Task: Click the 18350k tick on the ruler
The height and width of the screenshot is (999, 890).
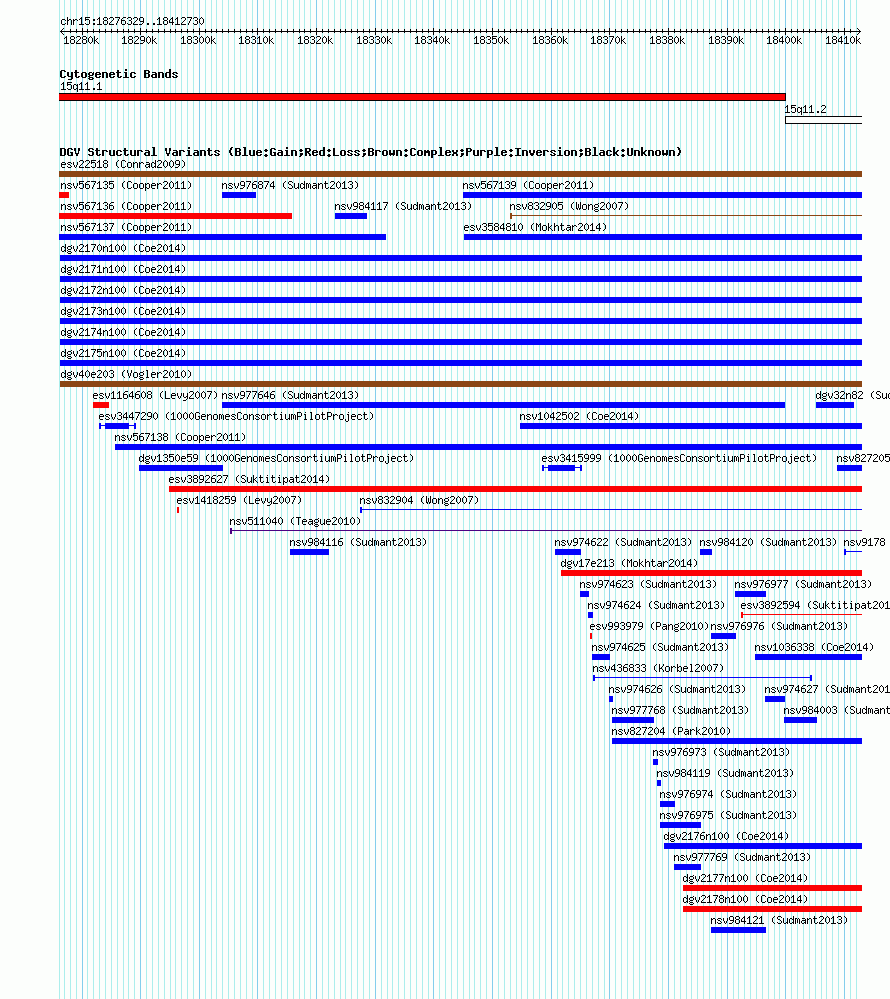Action: pos(491,40)
